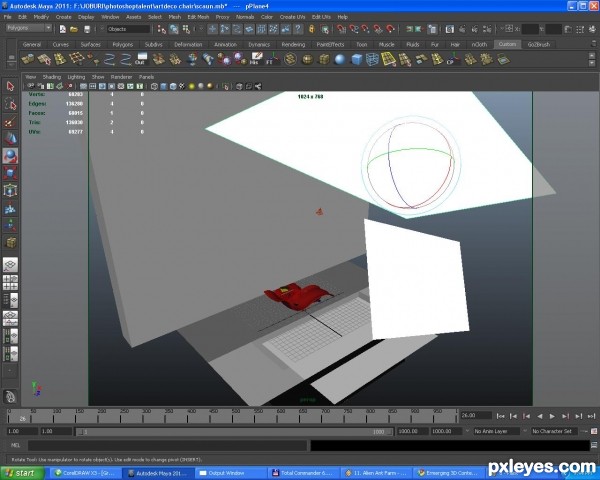Viewport: 600px width, 480px height.
Task: Select the Scale tool cube icon
Action: coord(10,173)
